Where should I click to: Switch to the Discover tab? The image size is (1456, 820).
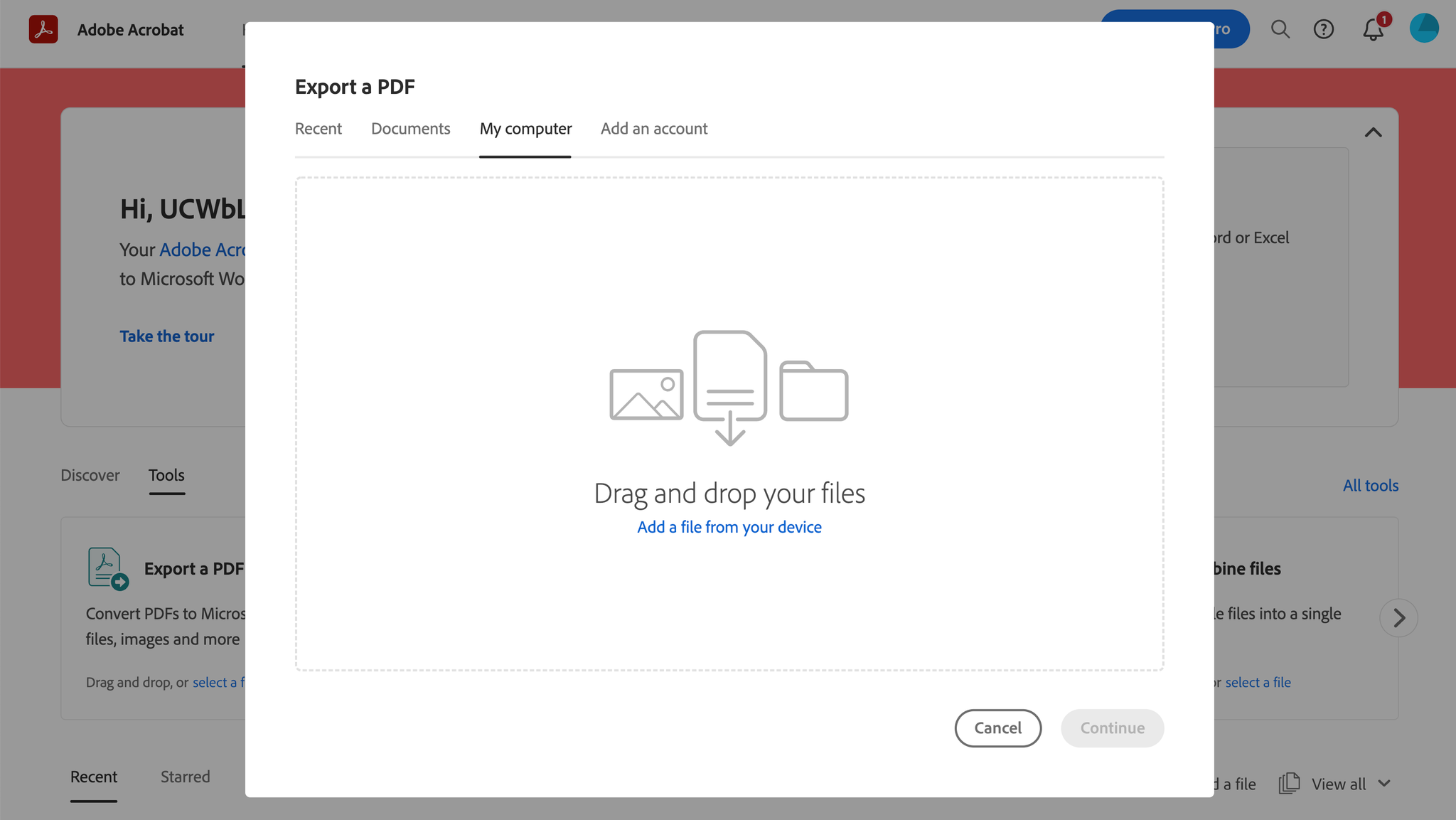[x=90, y=475]
